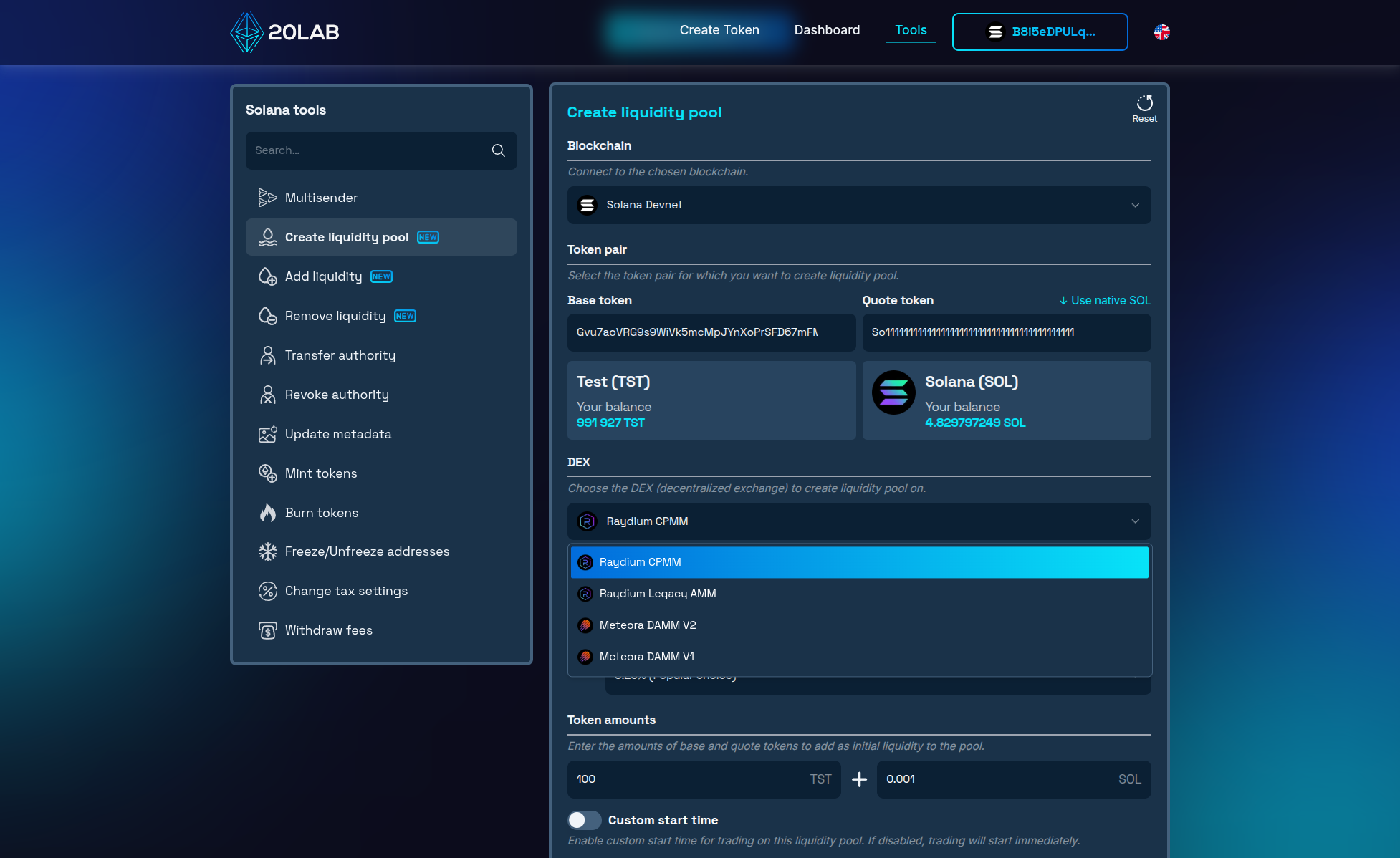Viewport: 1400px width, 858px height.
Task: Click the Base token address field
Action: (711, 332)
